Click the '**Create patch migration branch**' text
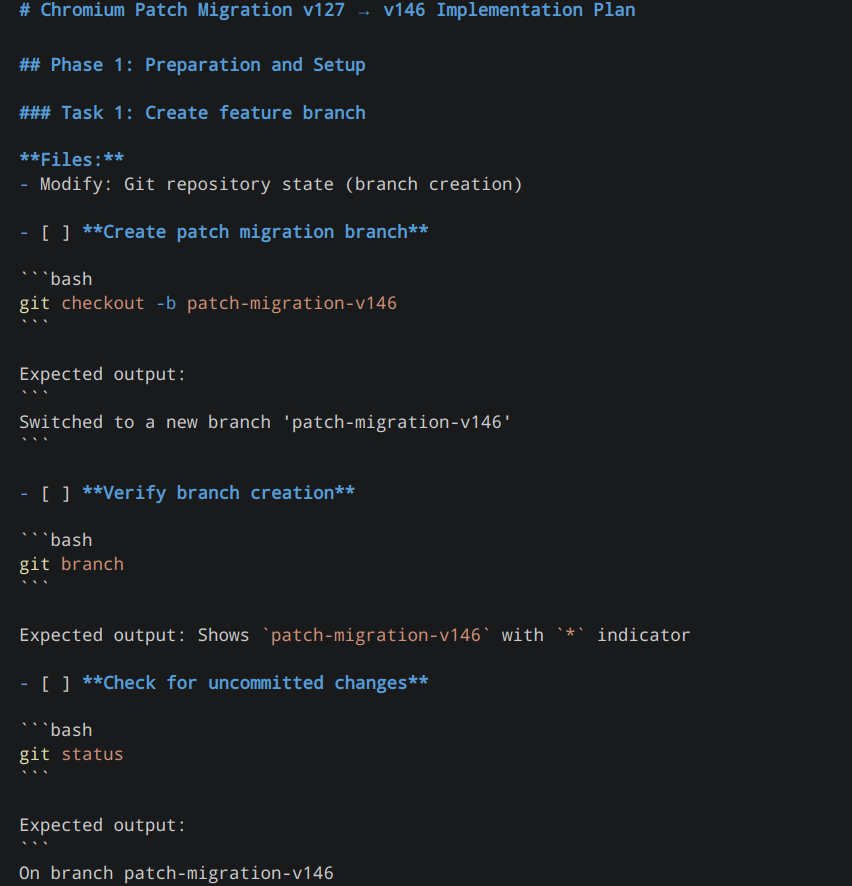 pos(255,232)
